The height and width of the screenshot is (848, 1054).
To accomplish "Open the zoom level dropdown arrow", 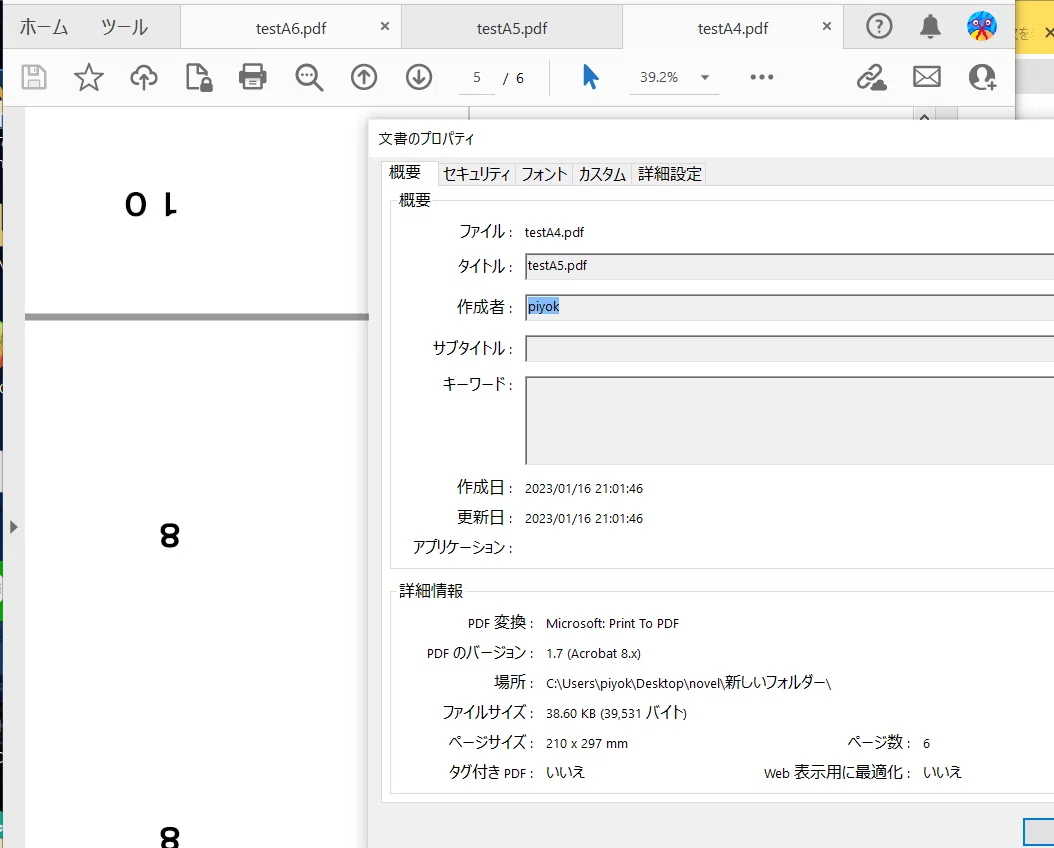I will (704, 77).
